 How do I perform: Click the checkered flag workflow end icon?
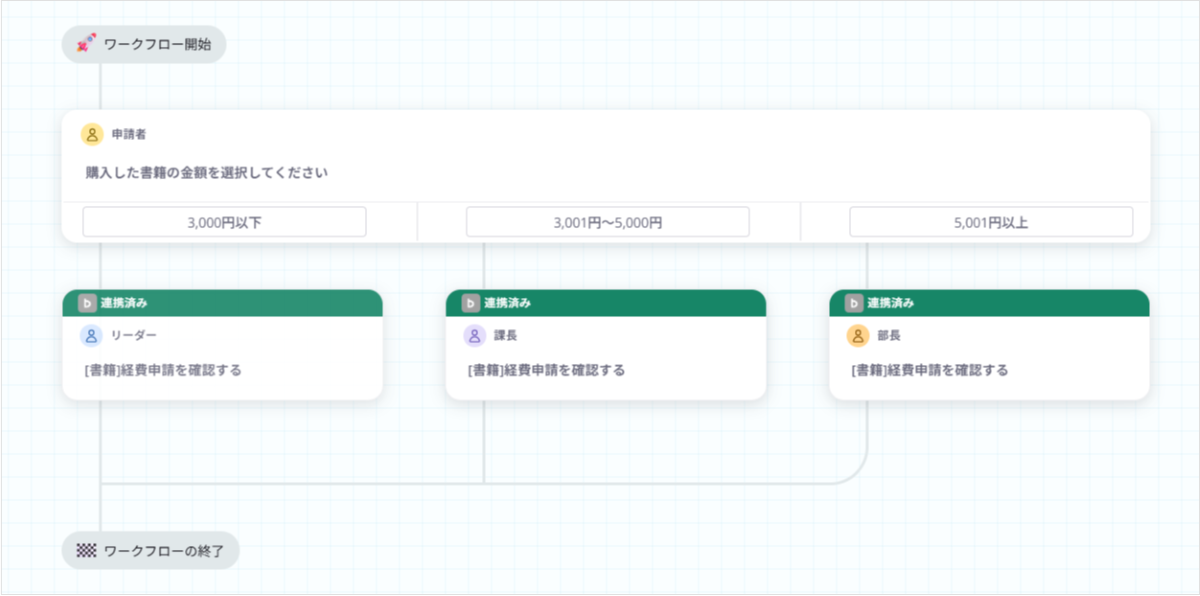[86, 551]
